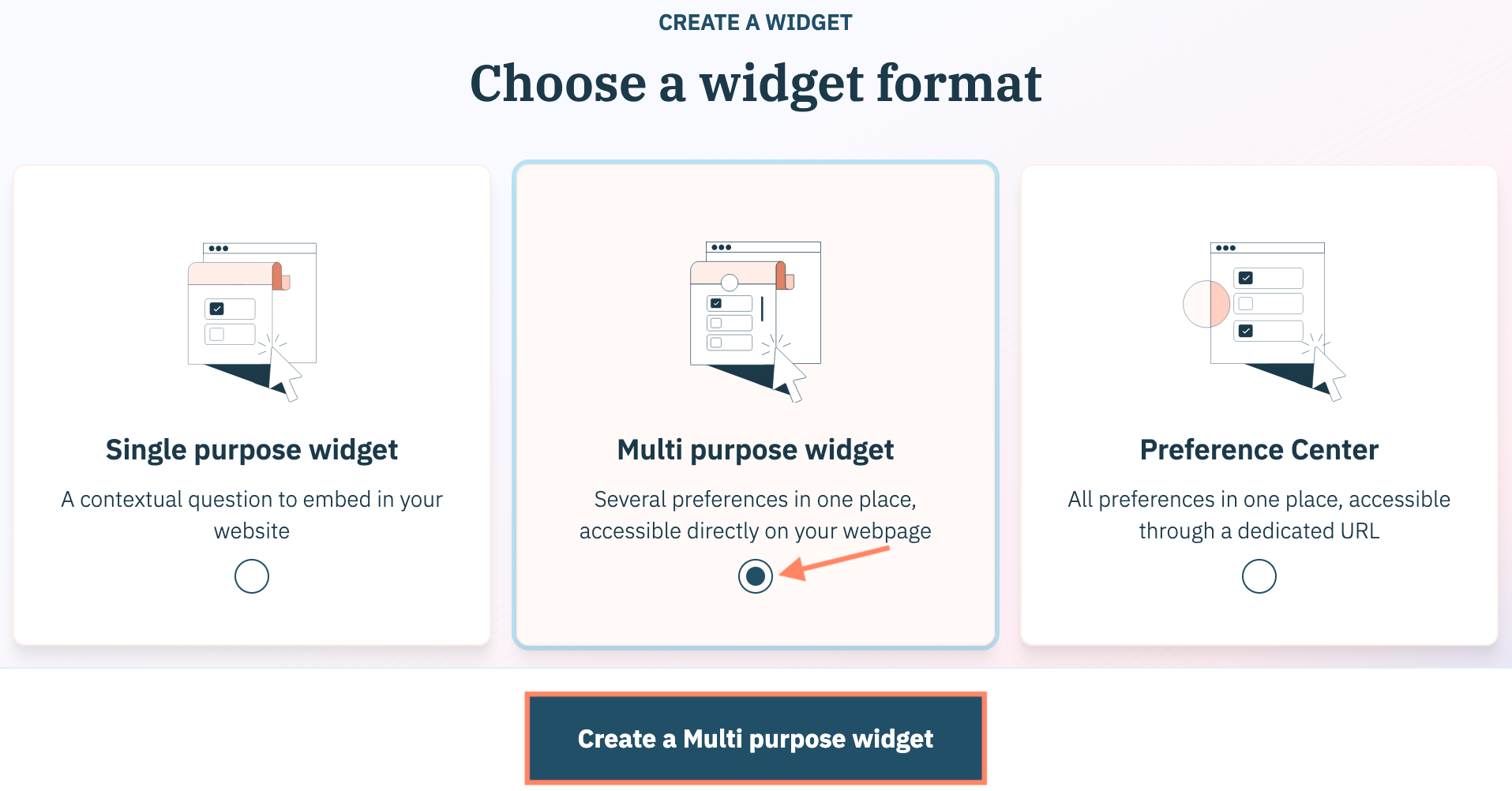Click "Several preferences in one place" description

[x=756, y=515]
